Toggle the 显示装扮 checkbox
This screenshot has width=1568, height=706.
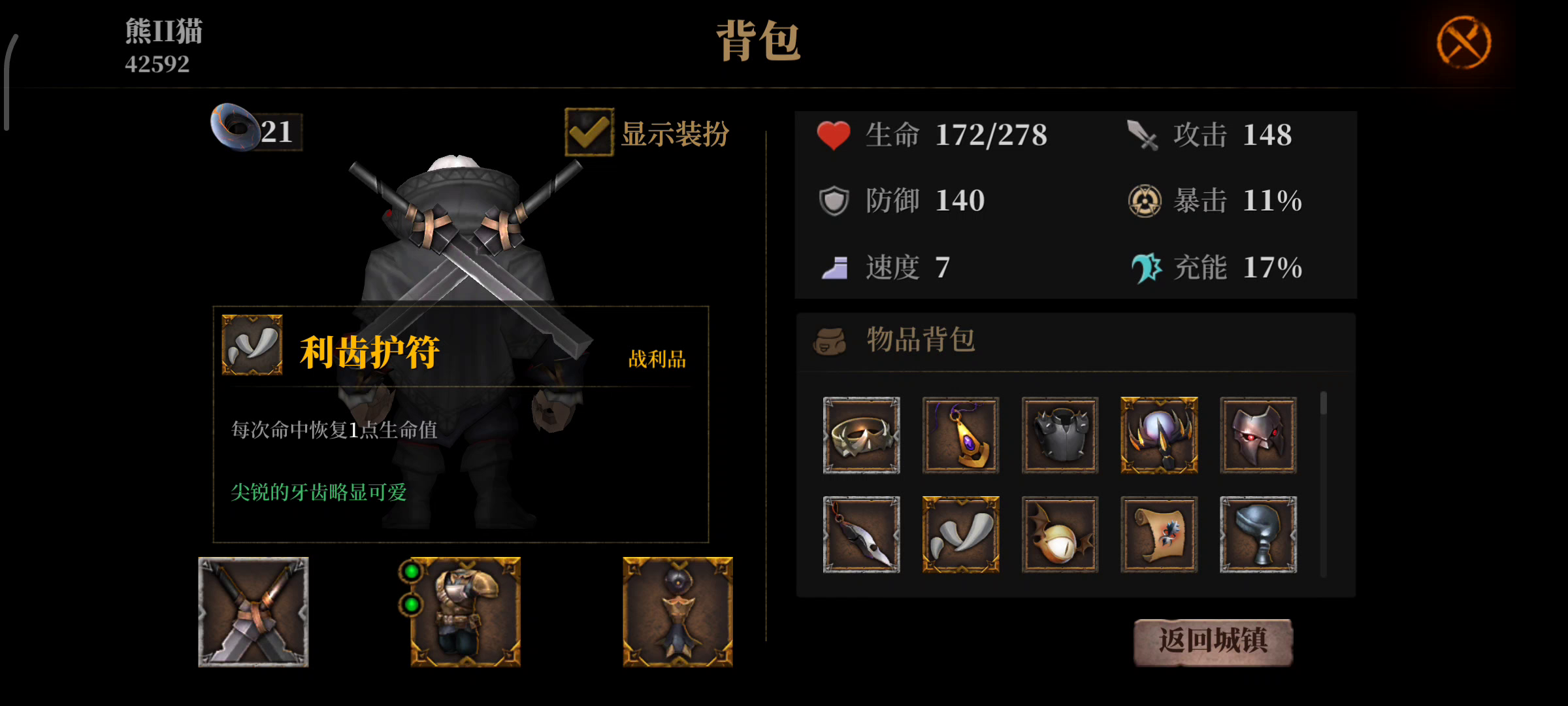point(589,132)
